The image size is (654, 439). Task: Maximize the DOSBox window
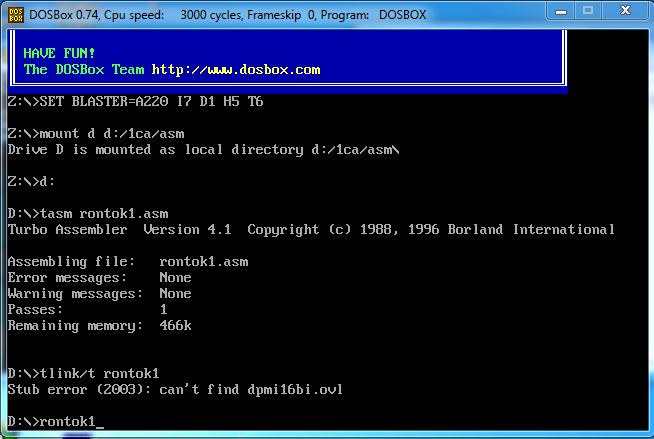(x=588, y=10)
